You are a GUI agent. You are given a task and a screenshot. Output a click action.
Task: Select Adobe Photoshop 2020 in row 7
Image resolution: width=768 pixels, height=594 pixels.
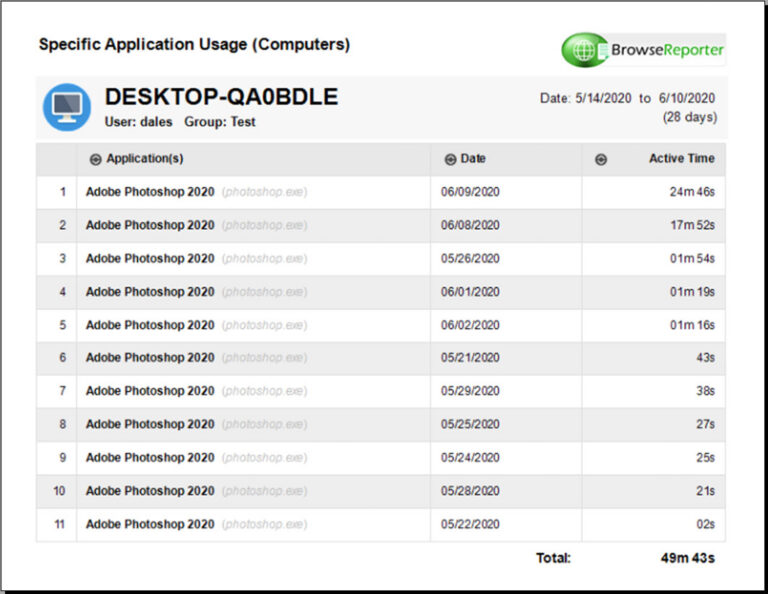coord(150,391)
